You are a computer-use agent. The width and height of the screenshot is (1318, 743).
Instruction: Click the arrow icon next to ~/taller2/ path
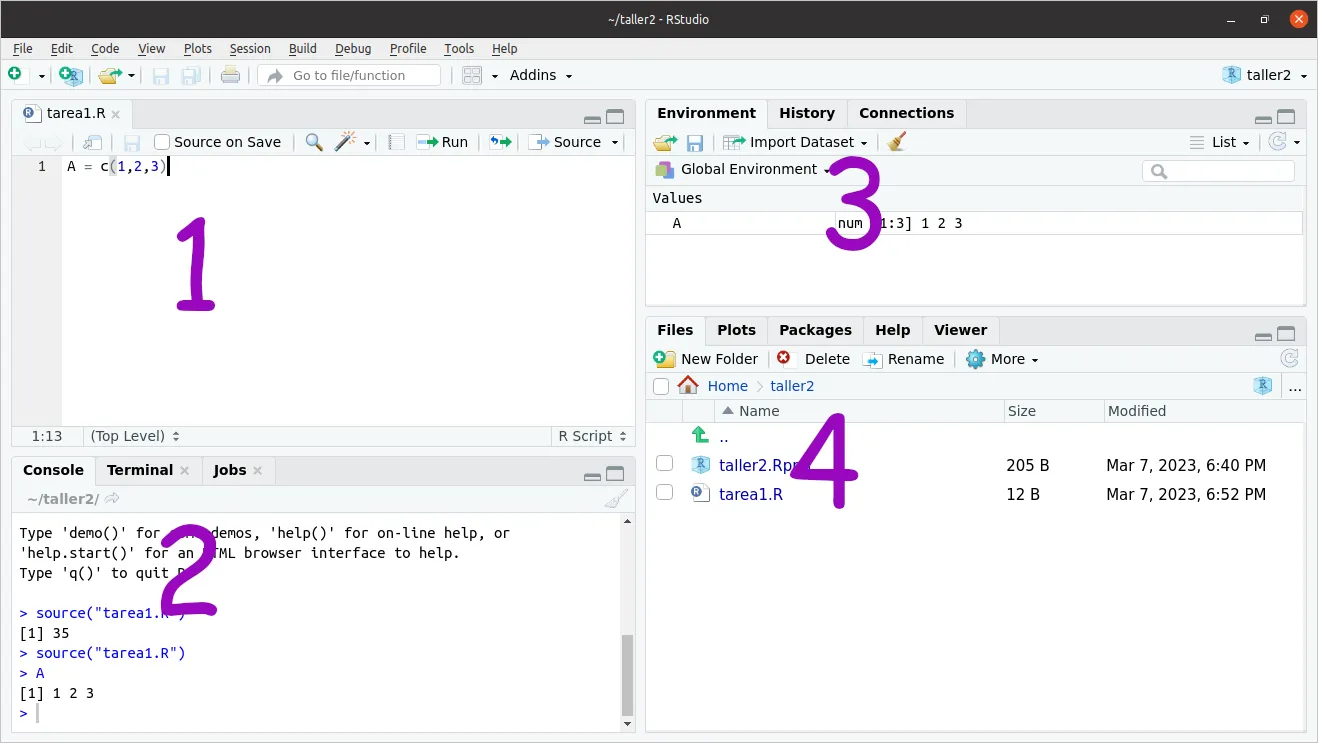coord(112,498)
